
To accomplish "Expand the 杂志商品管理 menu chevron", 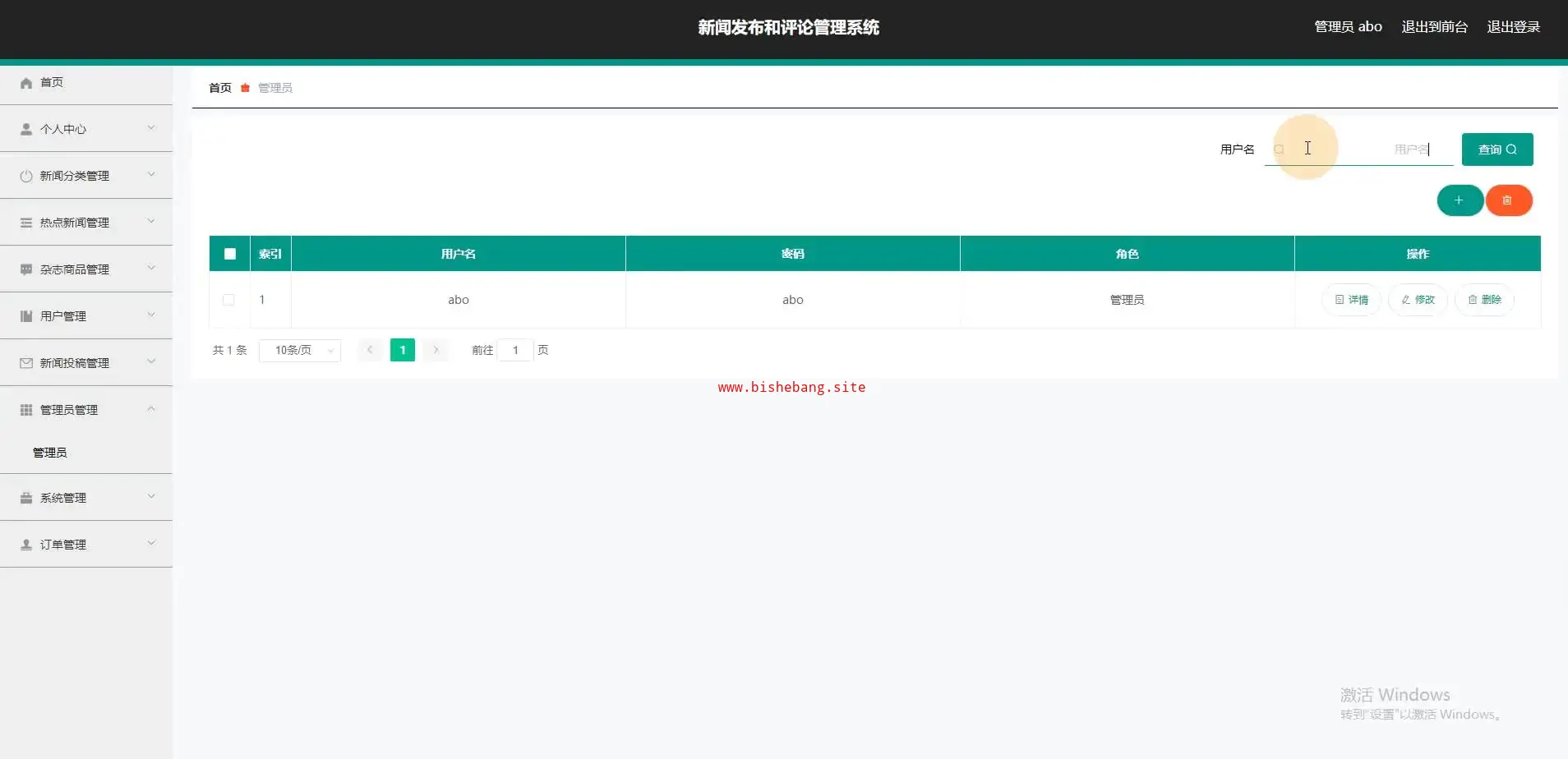I will (151, 269).
